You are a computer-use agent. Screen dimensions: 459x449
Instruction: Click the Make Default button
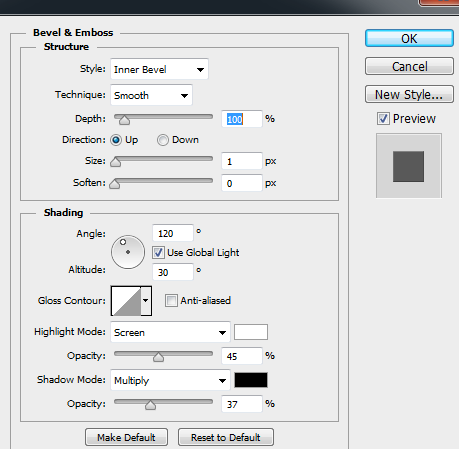pos(126,437)
